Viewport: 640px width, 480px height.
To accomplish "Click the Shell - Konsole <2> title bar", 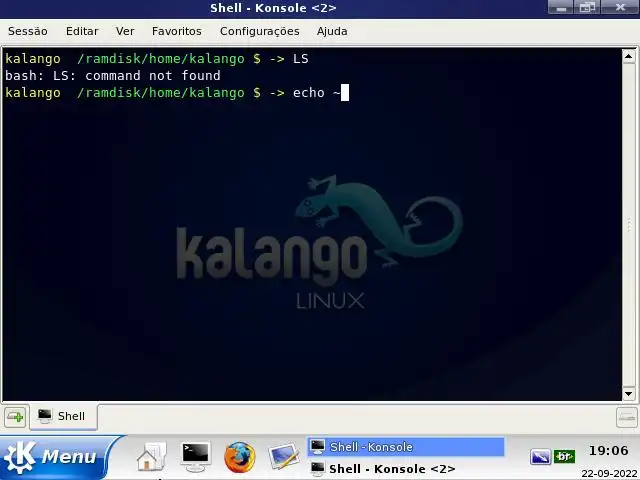I will click(x=273, y=8).
